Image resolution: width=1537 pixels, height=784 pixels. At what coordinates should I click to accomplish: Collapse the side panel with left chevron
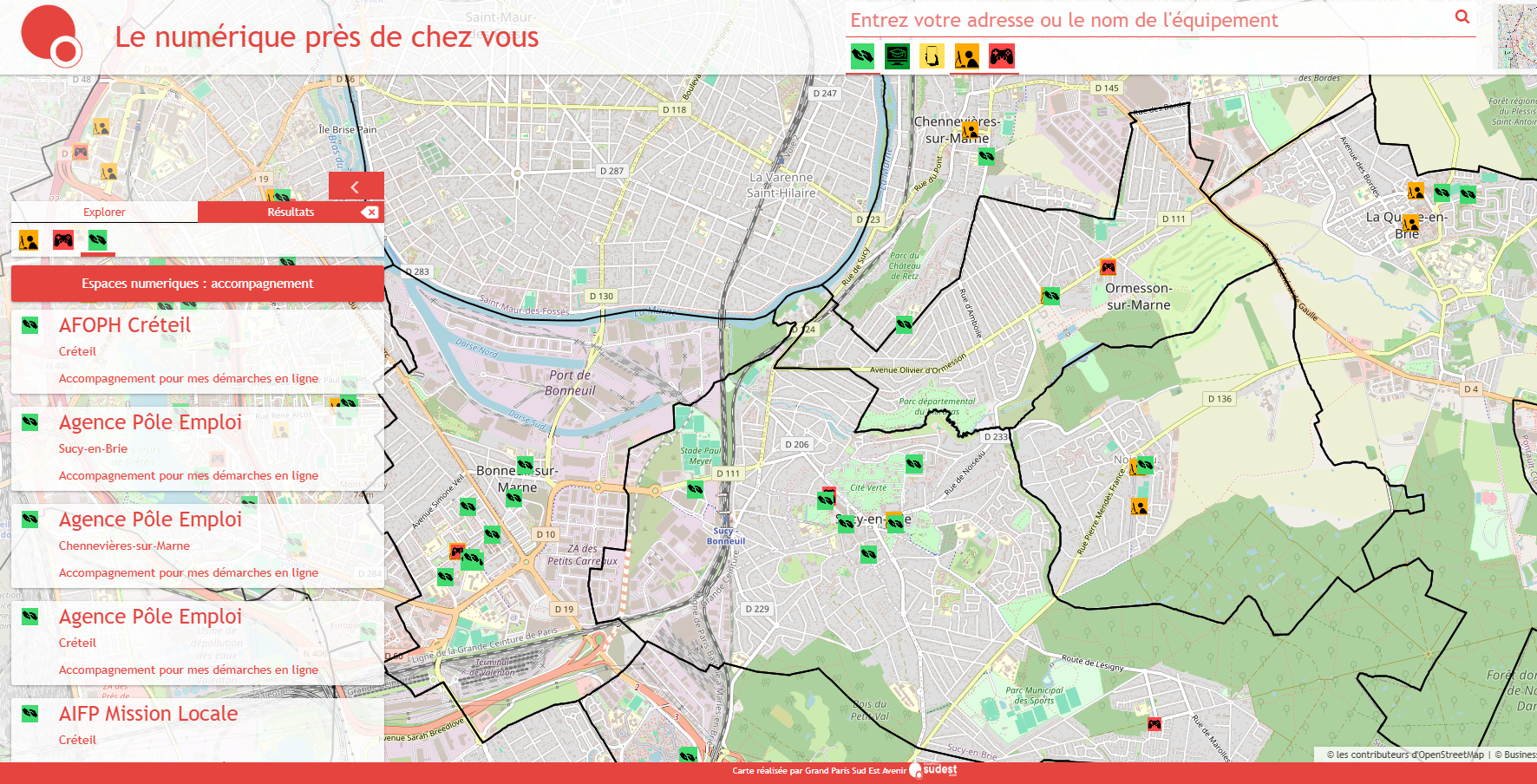tap(356, 186)
